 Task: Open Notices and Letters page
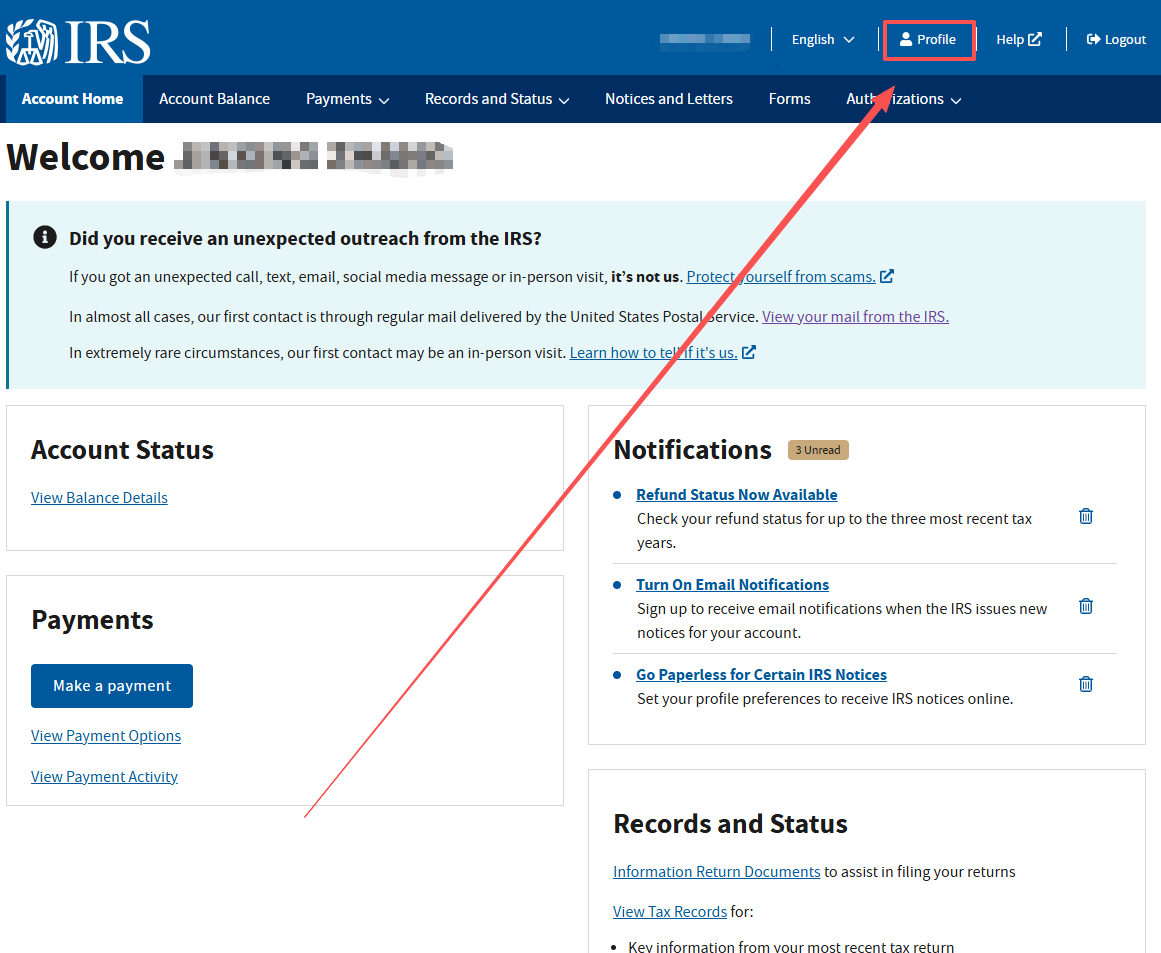668,99
